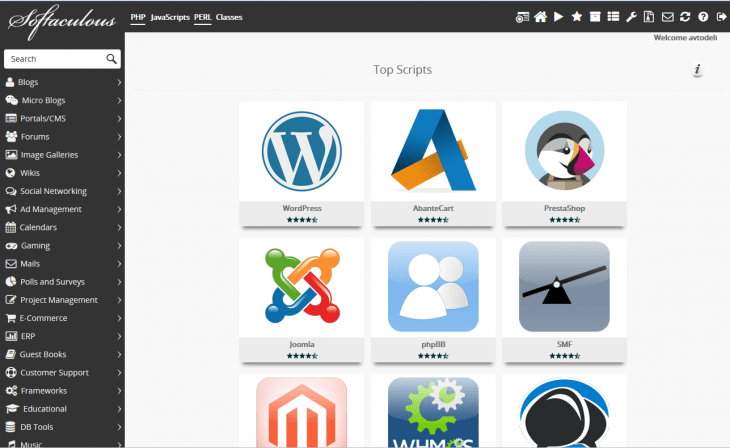Select the WHMCS gear logo thumbnail
Screen dimensions: 730x448
click(433, 412)
